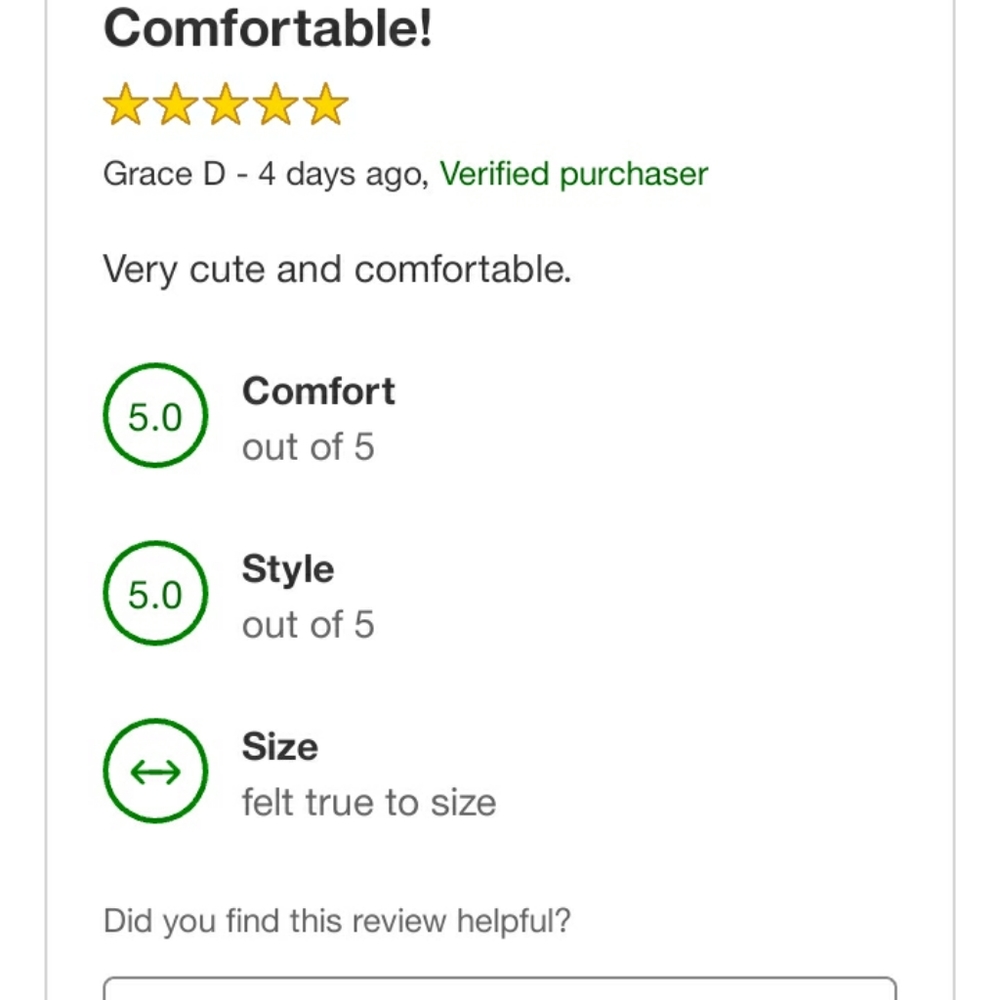
Task: Click the button below the helpful question
Action: click(500, 988)
